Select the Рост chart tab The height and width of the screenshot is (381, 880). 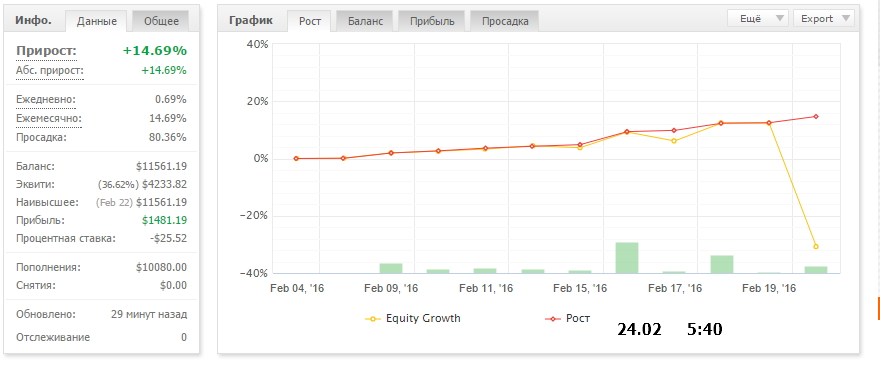pyautogui.click(x=310, y=21)
